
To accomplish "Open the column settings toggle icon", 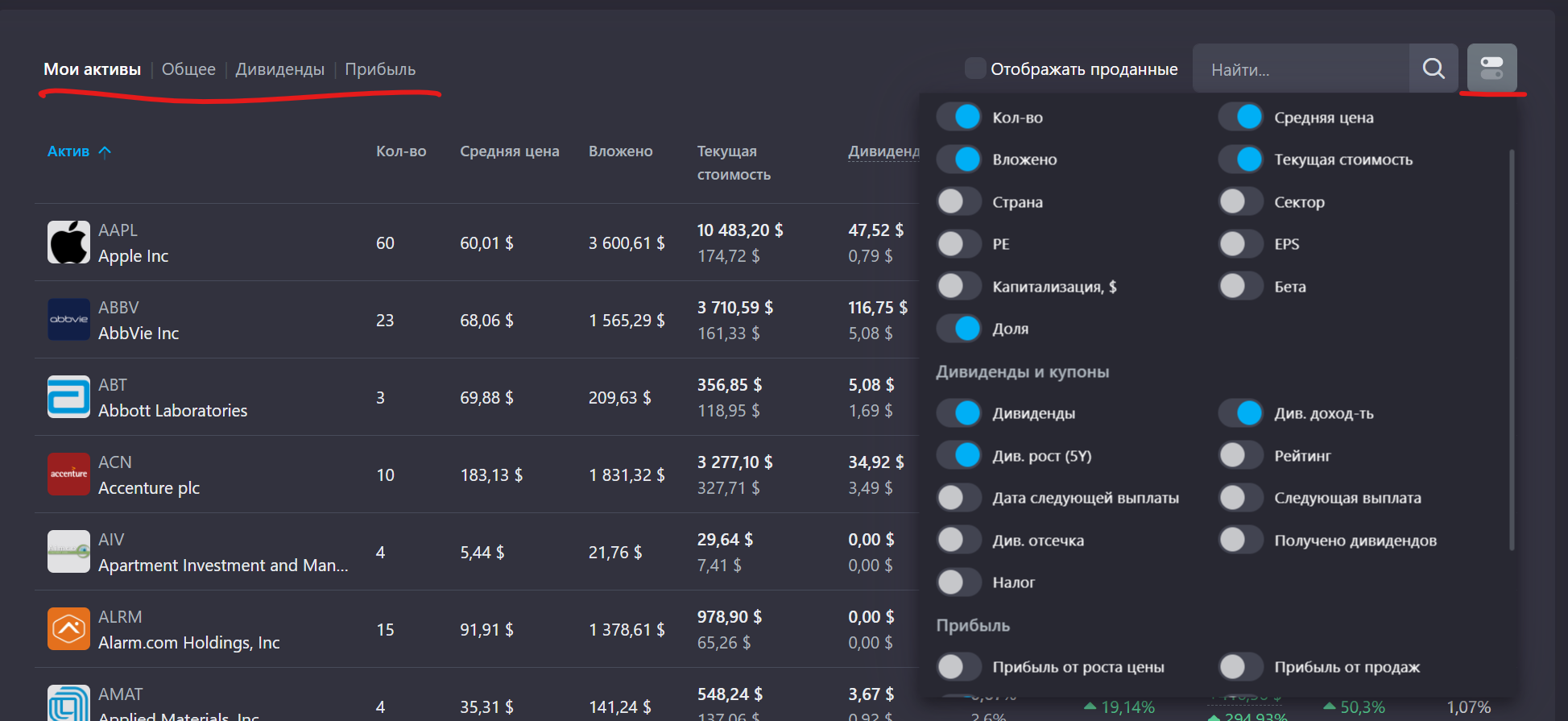I will [1491, 68].
